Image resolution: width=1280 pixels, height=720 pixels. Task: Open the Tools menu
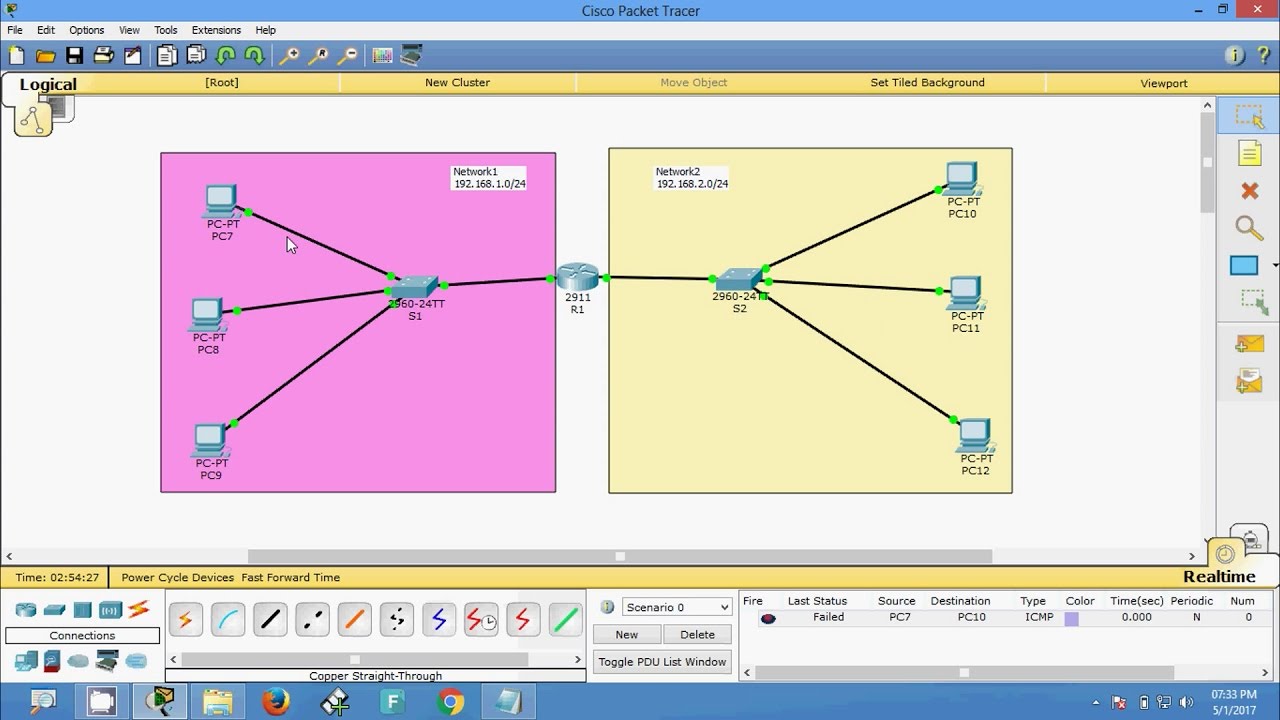(x=166, y=30)
